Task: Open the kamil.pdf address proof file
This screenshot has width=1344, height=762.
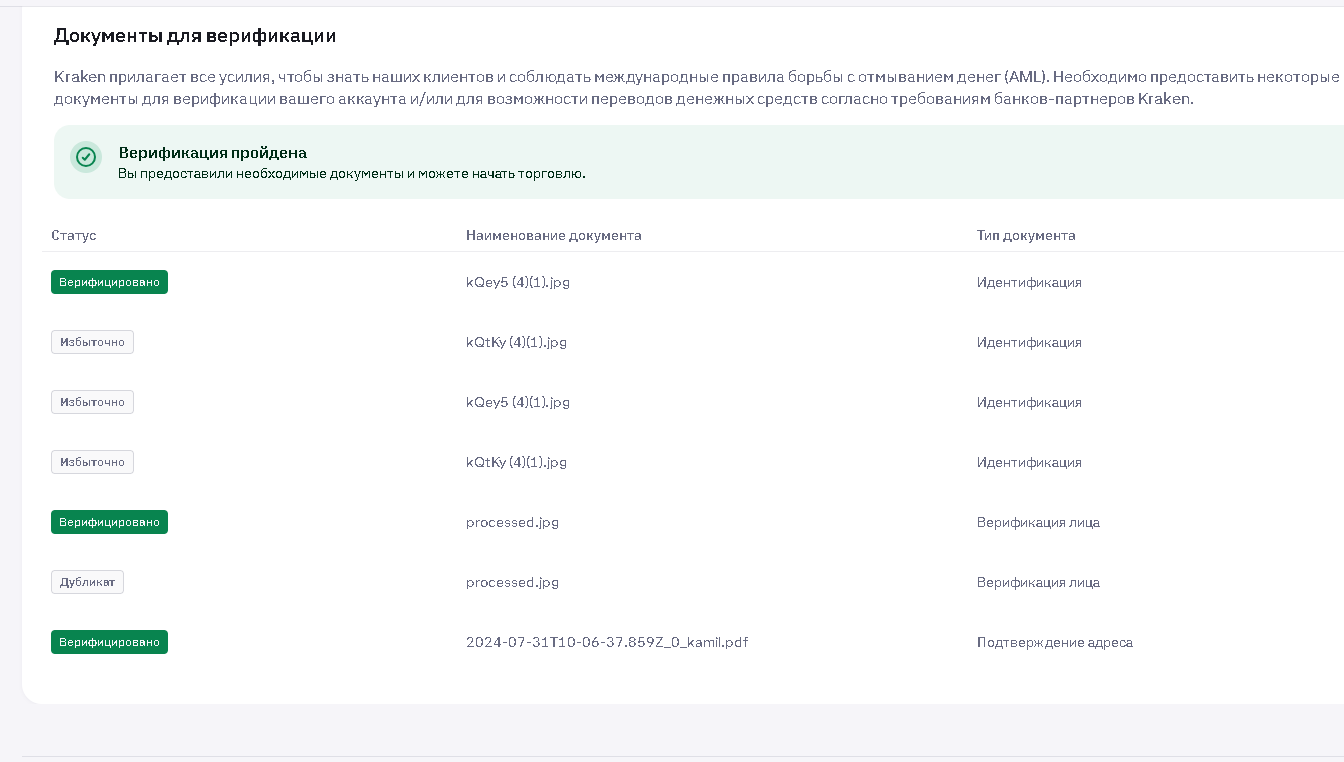Action: 606,642
